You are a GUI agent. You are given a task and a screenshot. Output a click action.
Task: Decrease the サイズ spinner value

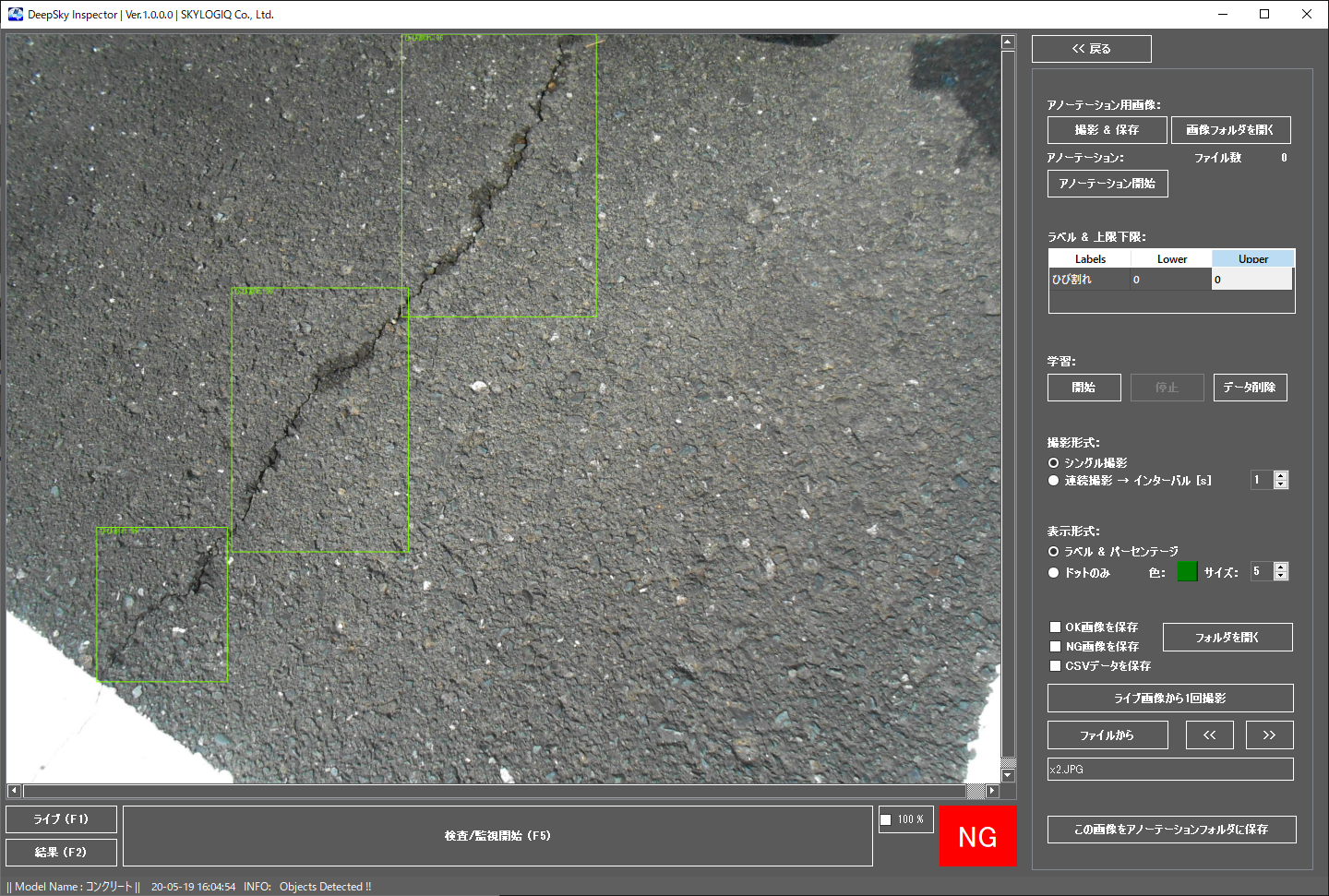[1280, 576]
